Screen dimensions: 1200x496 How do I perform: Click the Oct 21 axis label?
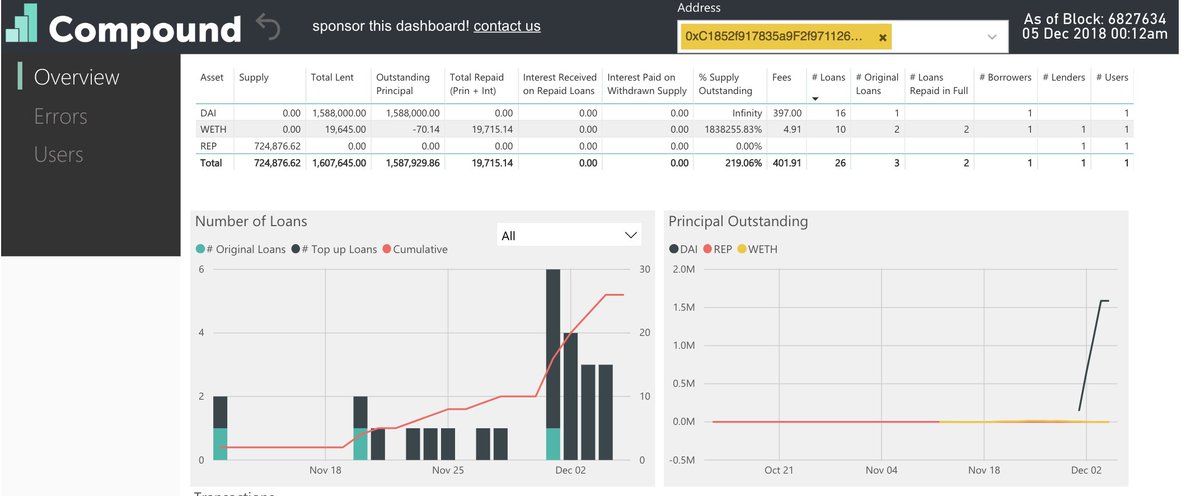779,470
